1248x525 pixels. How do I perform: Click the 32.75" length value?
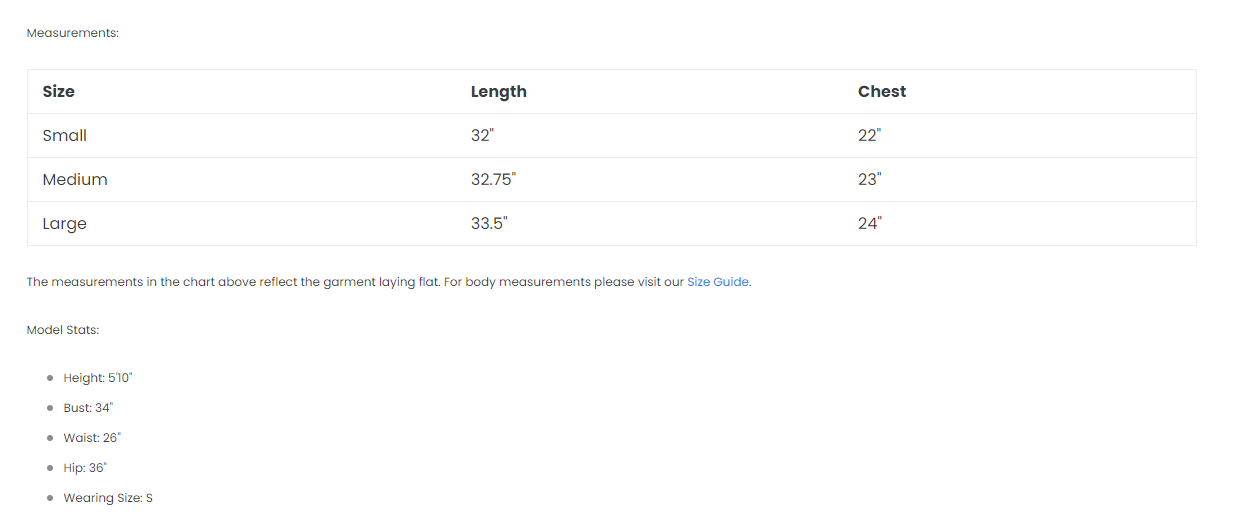(x=493, y=179)
